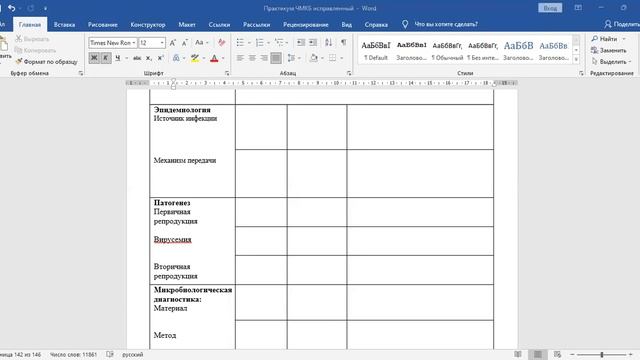Open spelling check status icon
Screen dimensions: 640x360
110,354
